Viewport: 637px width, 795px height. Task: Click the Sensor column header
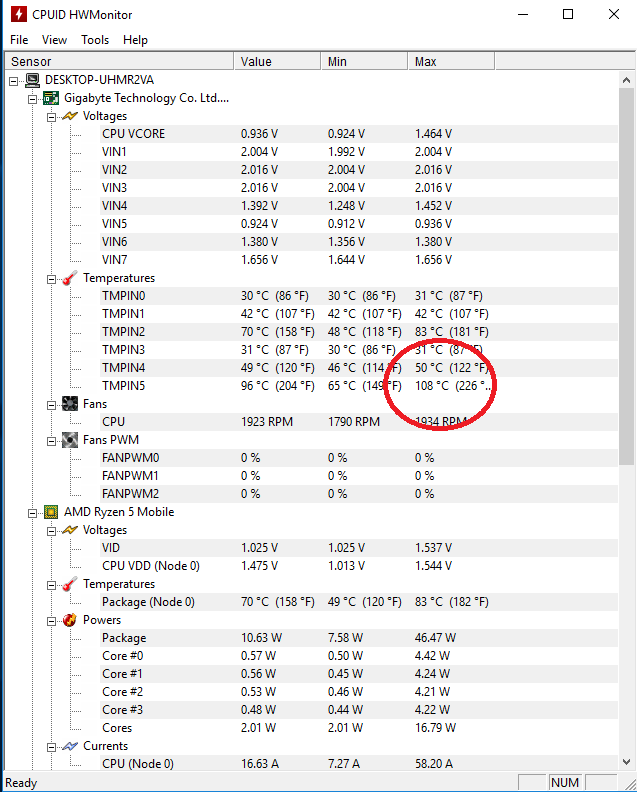pyautogui.click(x=119, y=61)
